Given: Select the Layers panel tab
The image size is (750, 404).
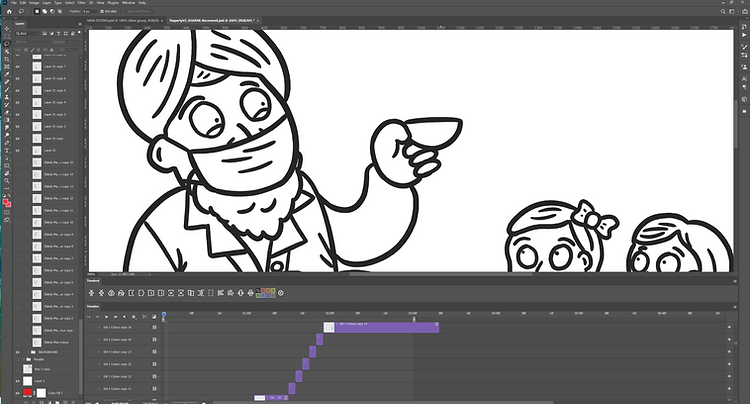Looking at the screenshot, I should 20,23.
